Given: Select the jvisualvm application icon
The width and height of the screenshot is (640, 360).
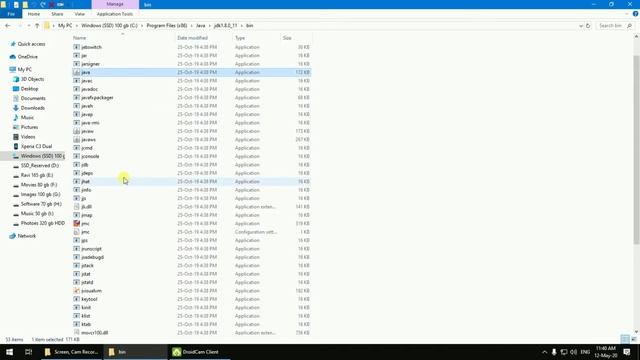Looking at the screenshot, I should [x=76, y=291].
